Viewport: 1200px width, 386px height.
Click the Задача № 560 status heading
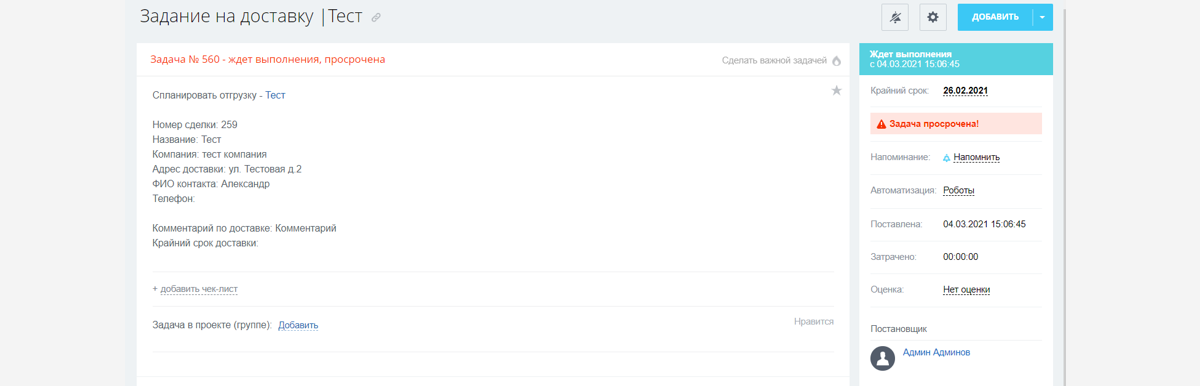(267, 59)
